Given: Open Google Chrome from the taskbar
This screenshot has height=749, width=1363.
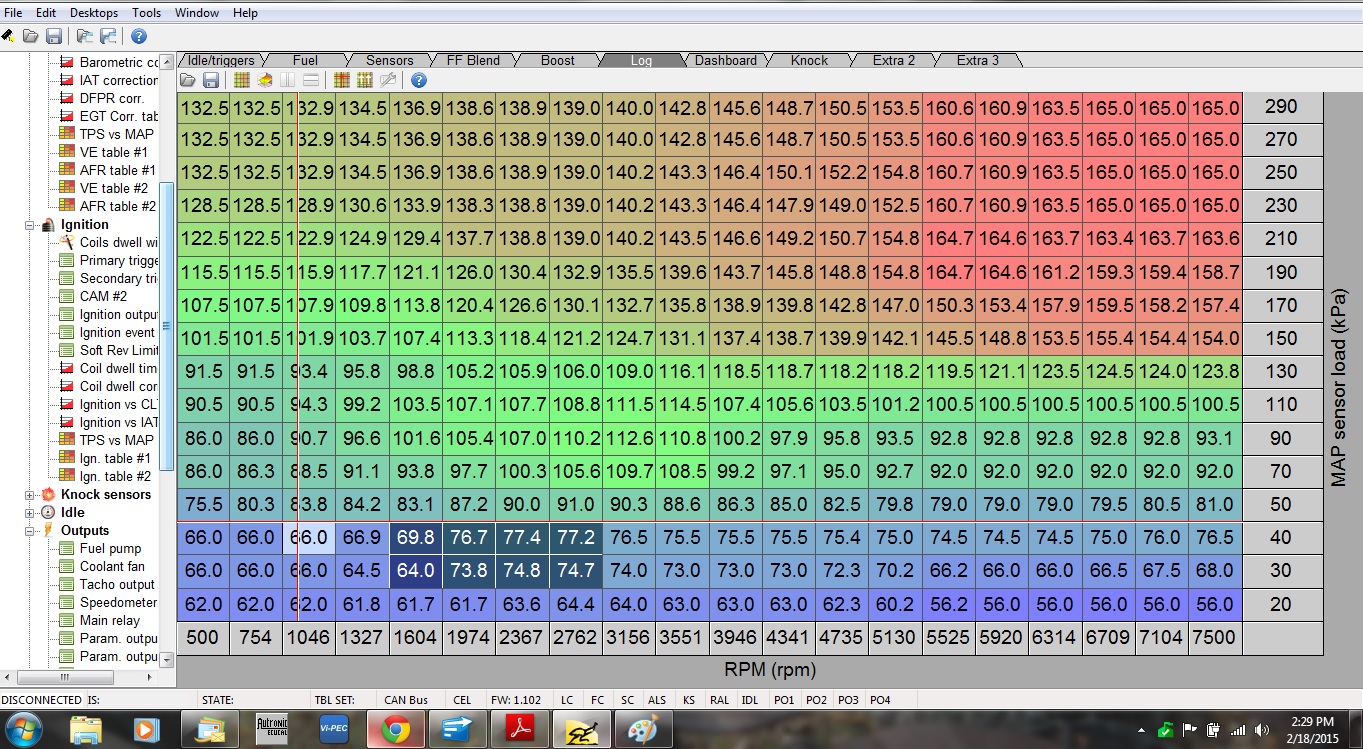Looking at the screenshot, I should click(x=396, y=730).
